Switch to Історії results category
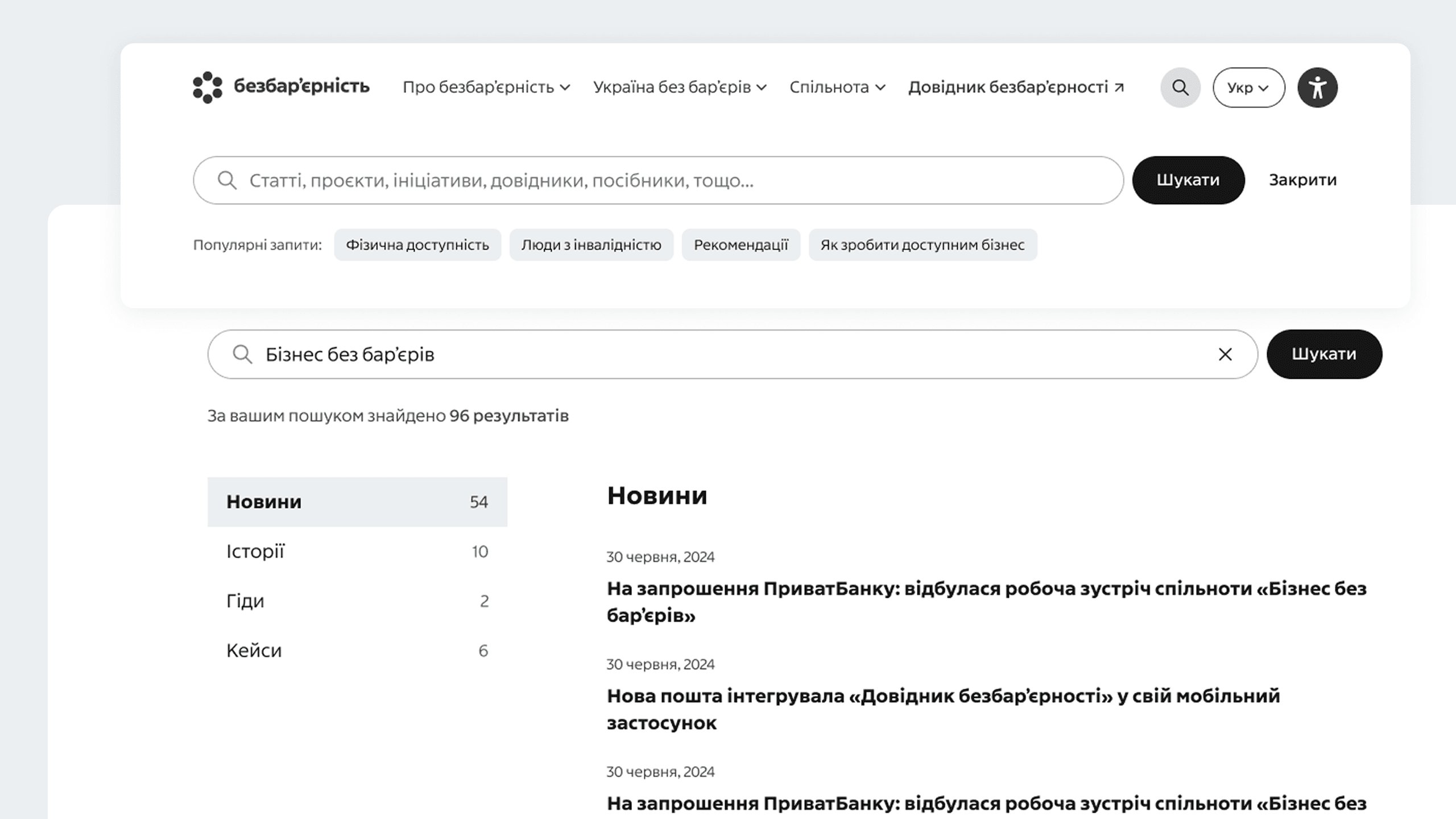The width and height of the screenshot is (1456, 819). pyautogui.click(x=357, y=551)
